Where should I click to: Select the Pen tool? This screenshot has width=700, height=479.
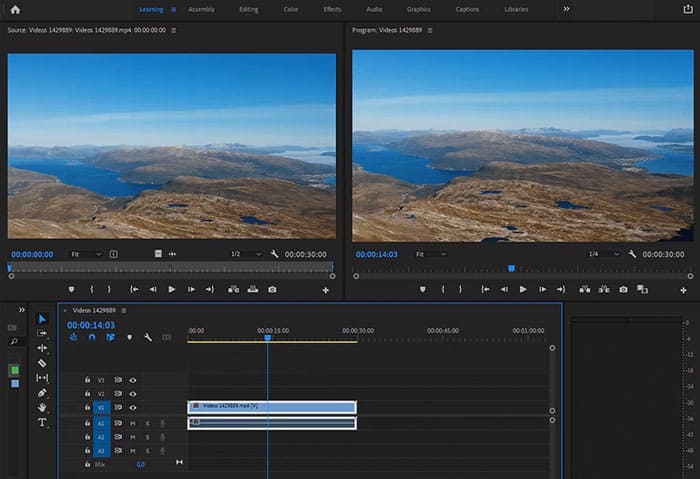click(x=42, y=393)
